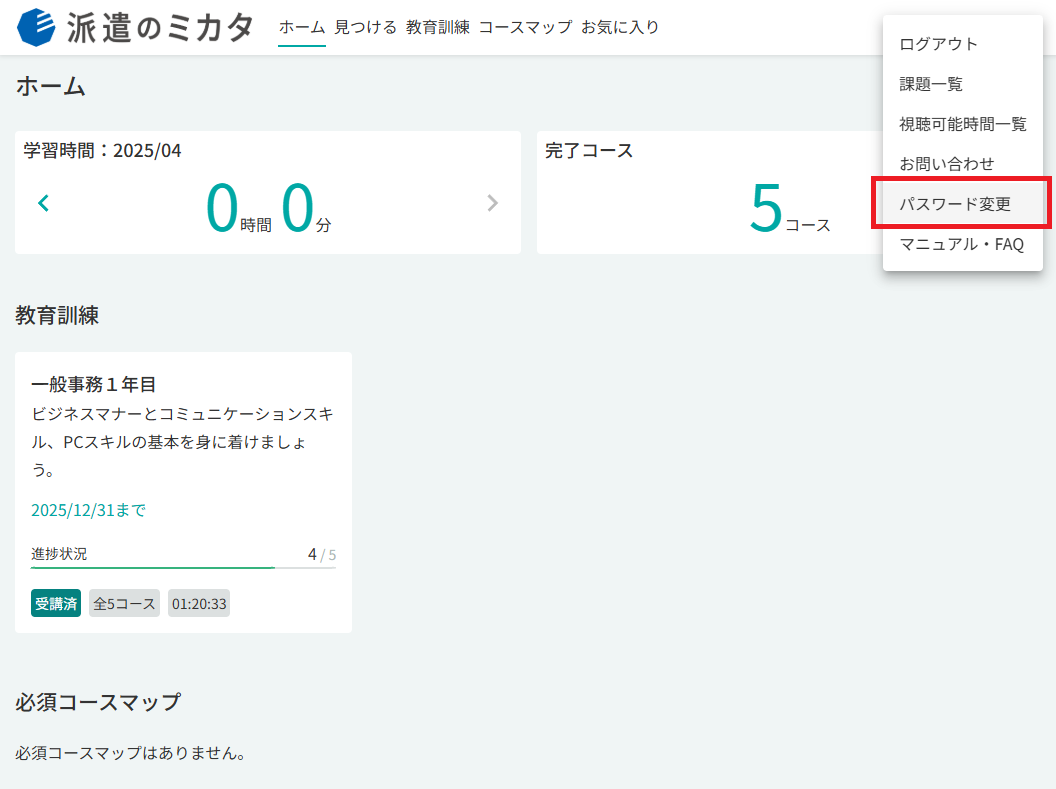Select 課題一覧 from the dropdown menu

pyautogui.click(x=963, y=84)
